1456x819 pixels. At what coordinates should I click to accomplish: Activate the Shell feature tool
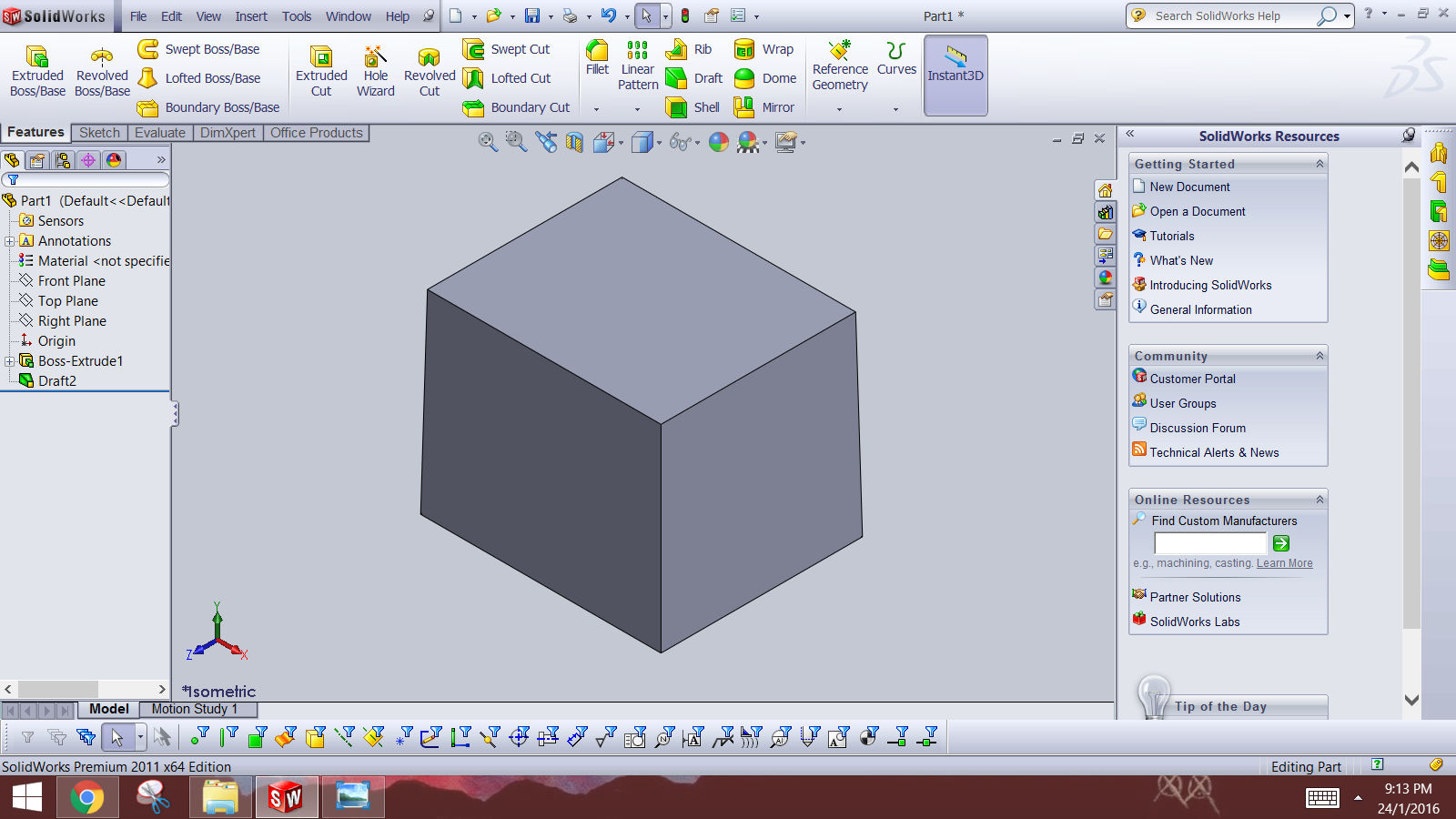(x=693, y=107)
